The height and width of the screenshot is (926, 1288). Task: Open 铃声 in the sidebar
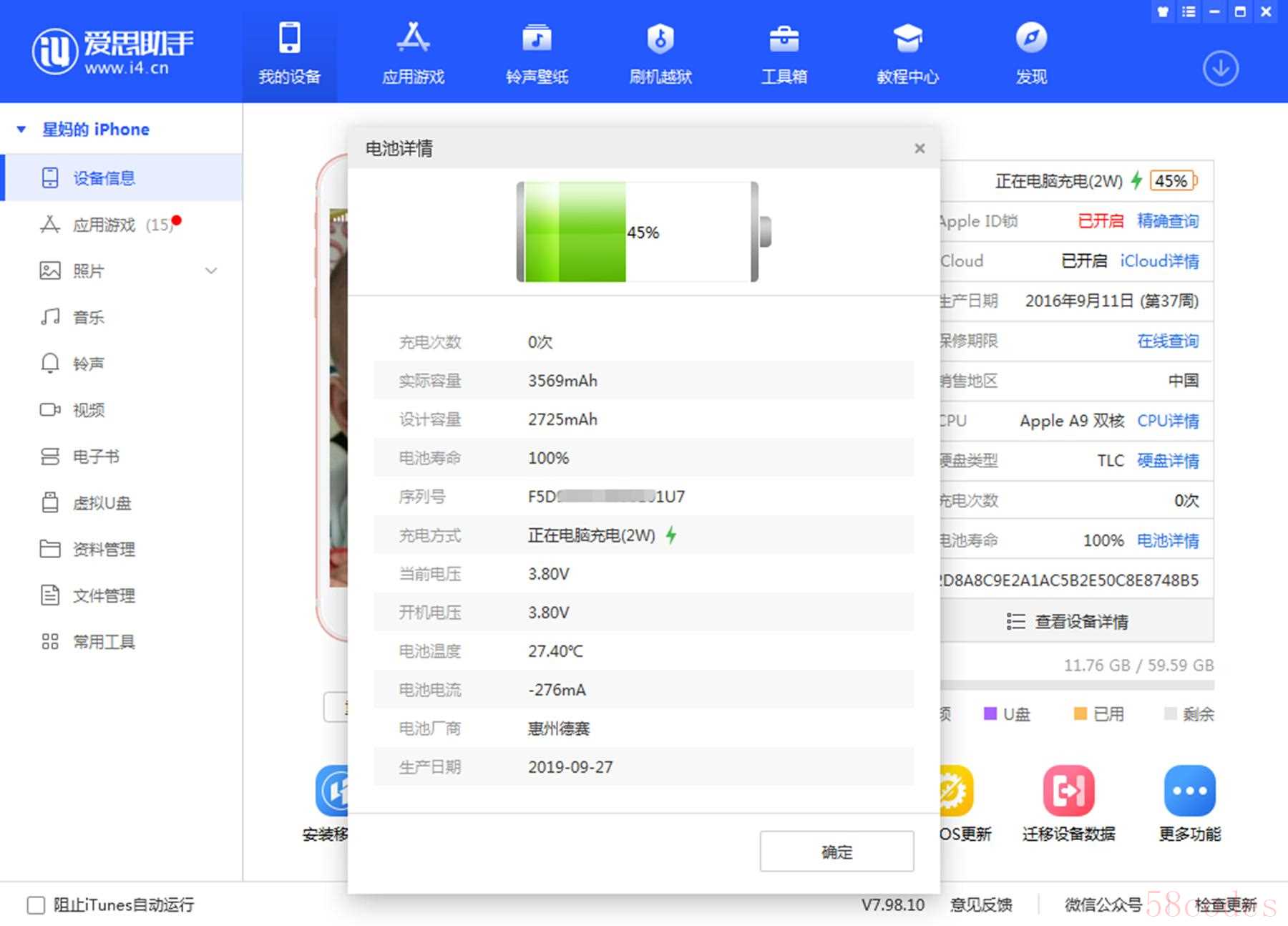(x=122, y=364)
